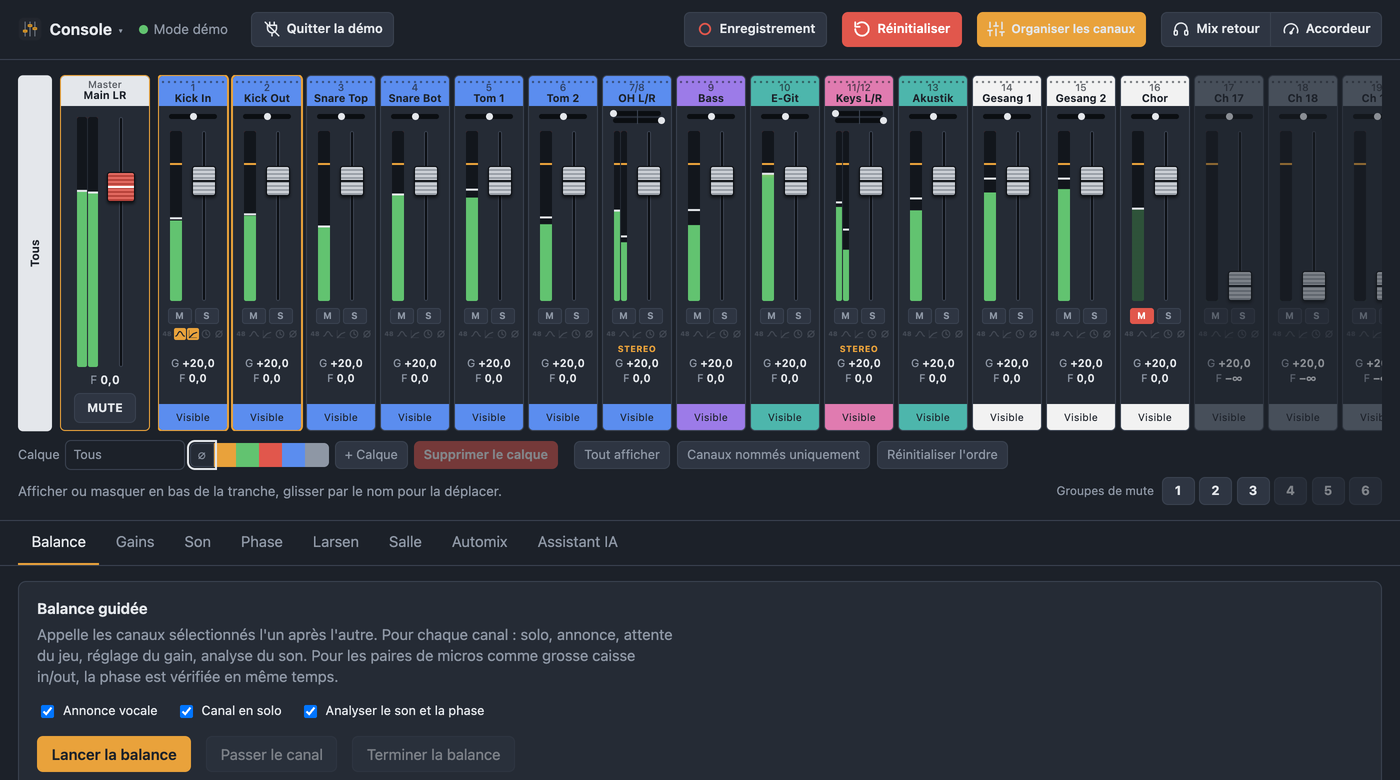Select the no-color swatch for the layer

point(201,455)
